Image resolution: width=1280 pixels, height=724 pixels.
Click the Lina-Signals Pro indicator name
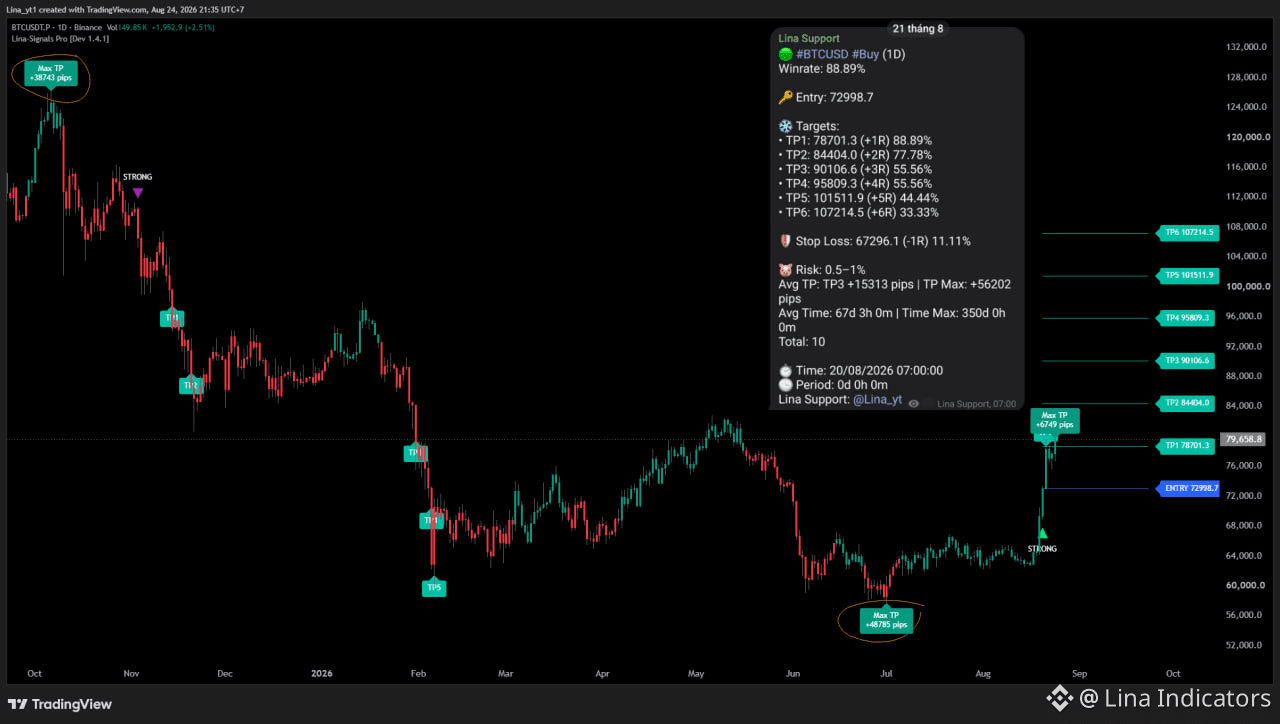60,38
